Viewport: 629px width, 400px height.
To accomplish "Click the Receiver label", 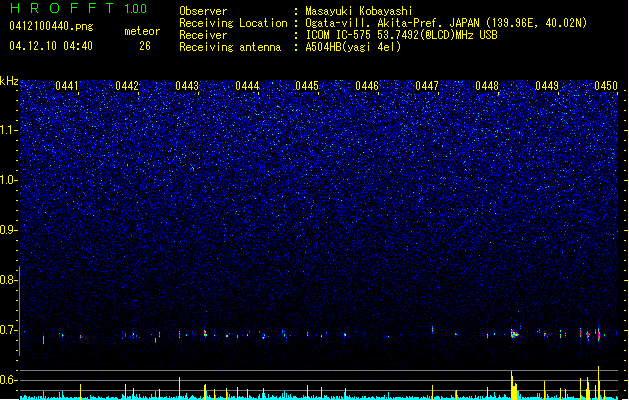I will (x=203, y=35).
